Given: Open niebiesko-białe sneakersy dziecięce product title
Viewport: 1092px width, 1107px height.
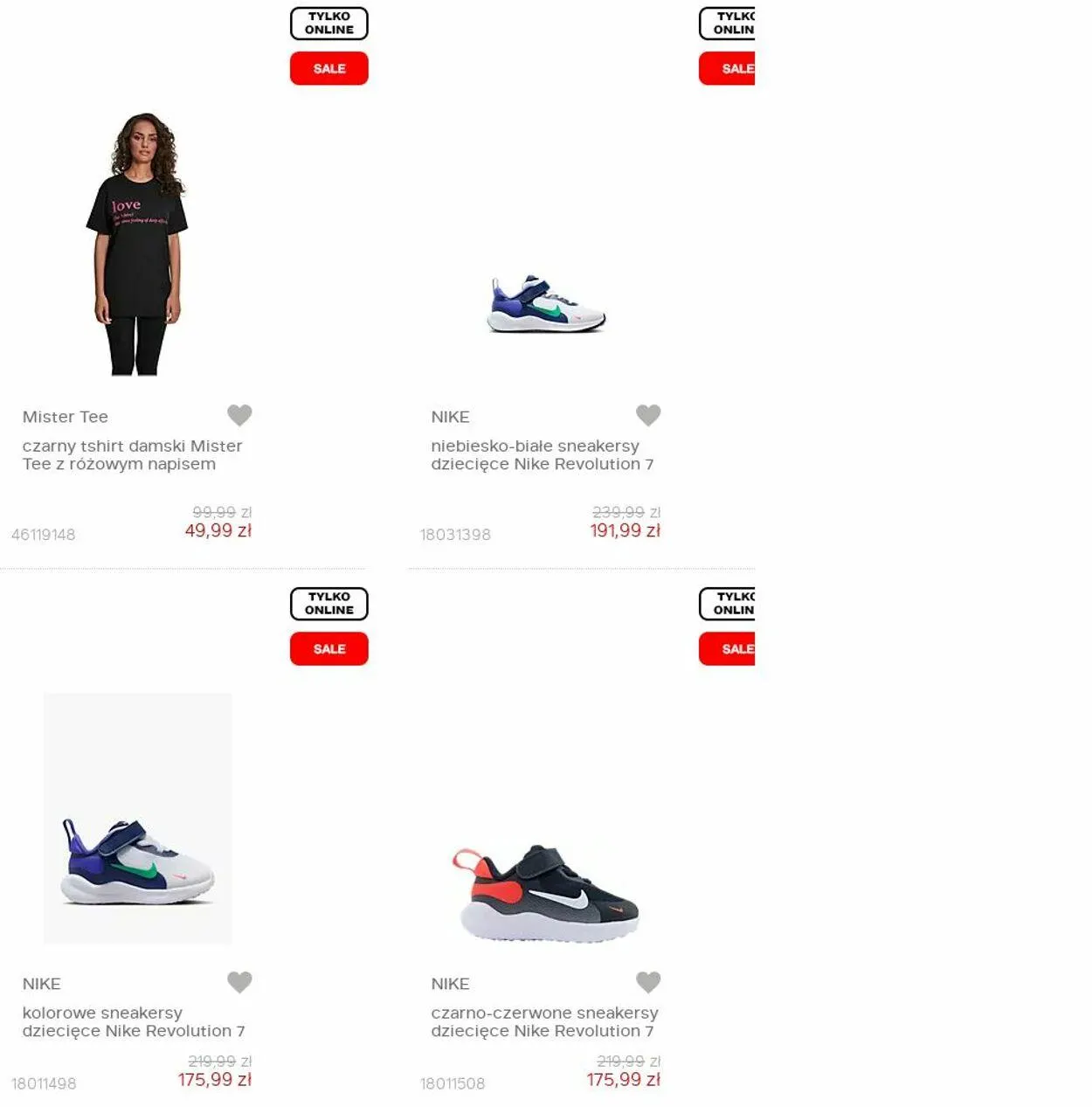Looking at the screenshot, I should tap(543, 455).
